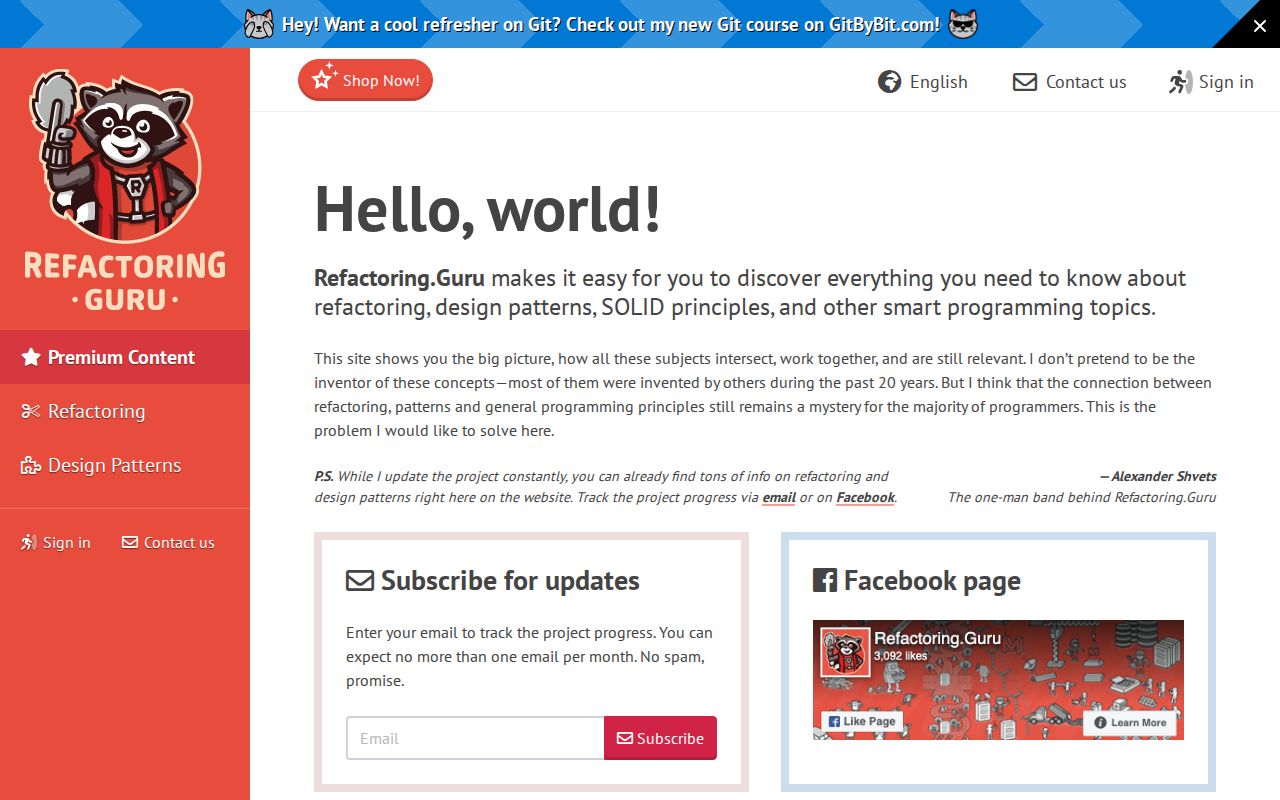Click the running-person Sign in icon top right
The height and width of the screenshot is (800, 1280).
click(x=1179, y=82)
